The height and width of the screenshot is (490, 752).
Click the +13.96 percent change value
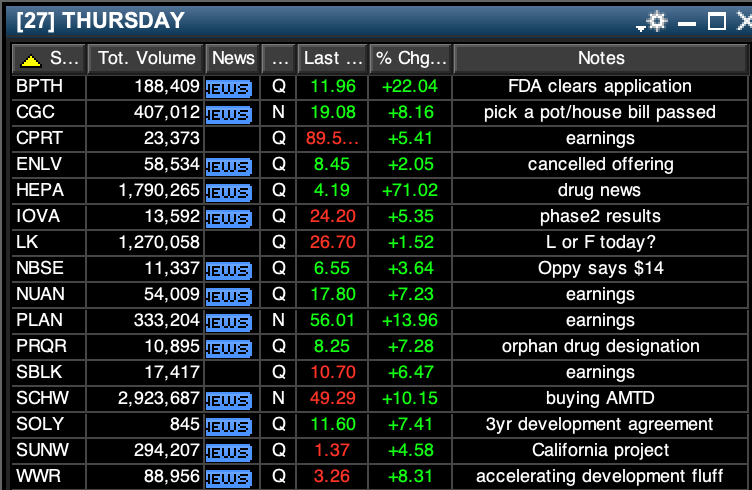[x=410, y=320]
